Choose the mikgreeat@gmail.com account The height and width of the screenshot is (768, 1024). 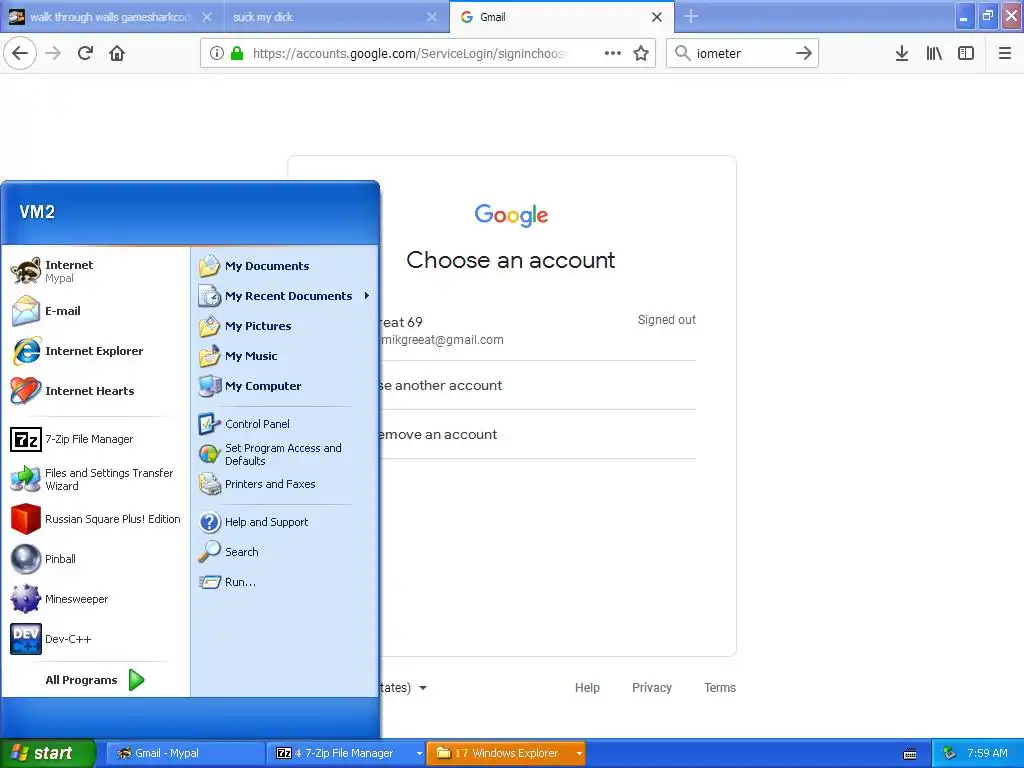click(x=538, y=330)
